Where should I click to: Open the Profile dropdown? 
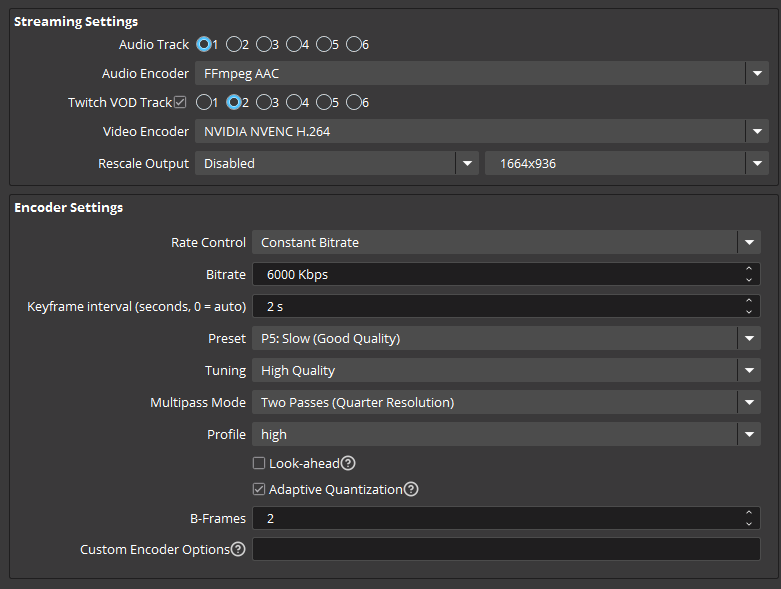[x=507, y=434]
